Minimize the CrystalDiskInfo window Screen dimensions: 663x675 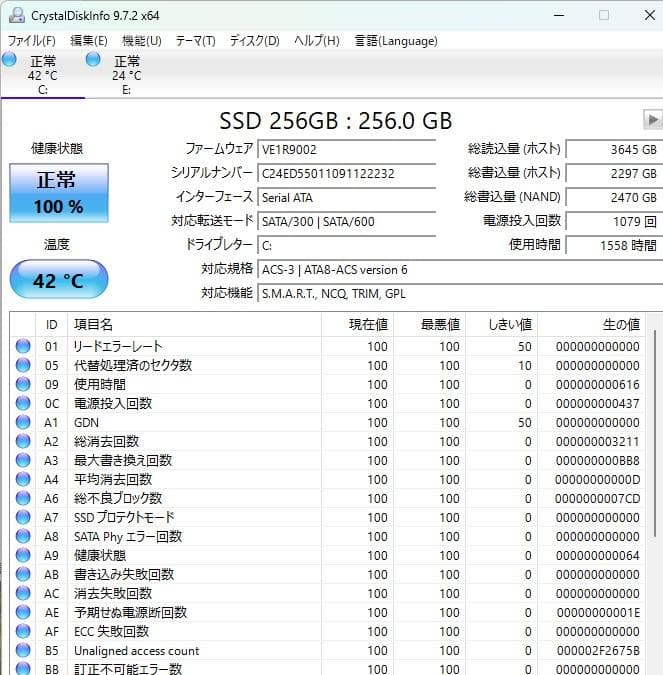pyautogui.click(x=559, y=15)
